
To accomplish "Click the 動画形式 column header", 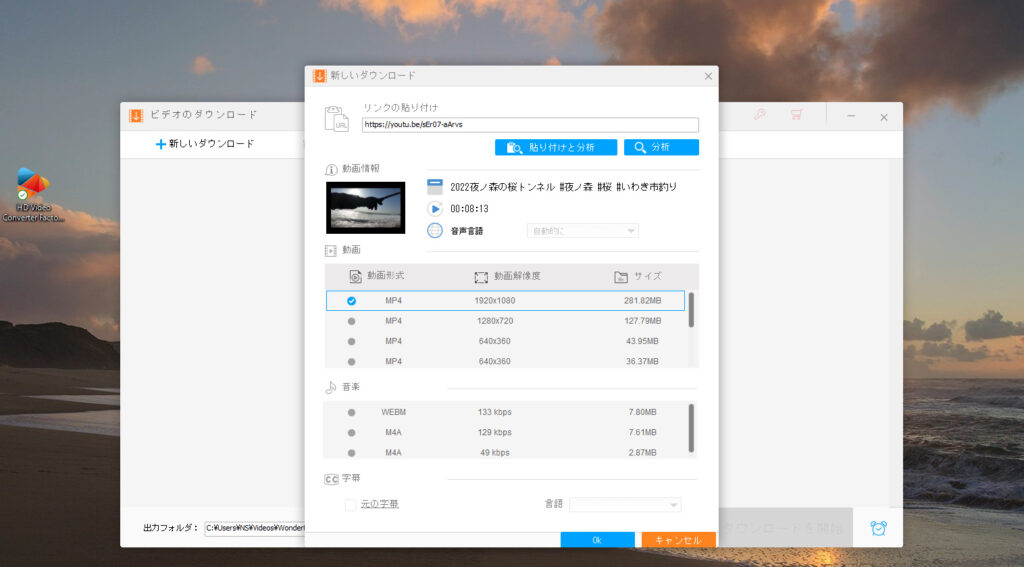I will coord(377,276).
